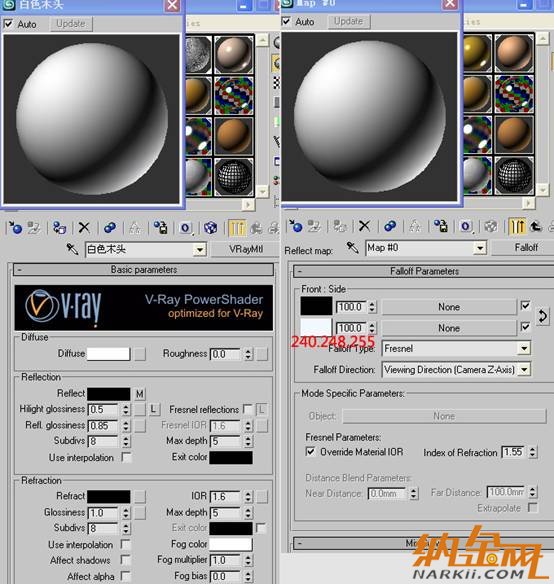Open the Diffuse white color swatch
Image resolution: width=554 pixels, height=584 pixels.
click(108, 353)
